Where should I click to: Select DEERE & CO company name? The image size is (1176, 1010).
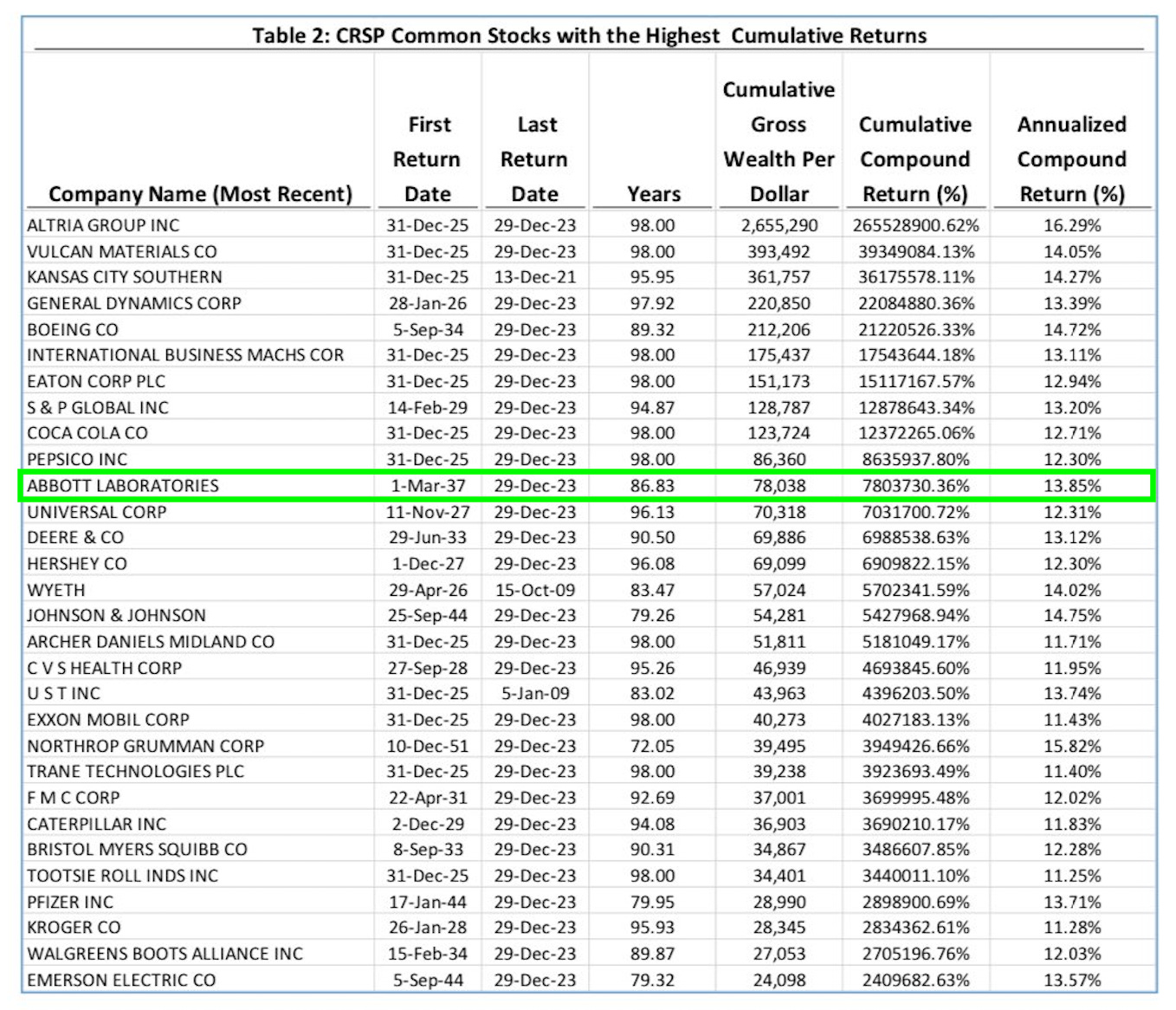pyautogui.click(x=75, y=538)
